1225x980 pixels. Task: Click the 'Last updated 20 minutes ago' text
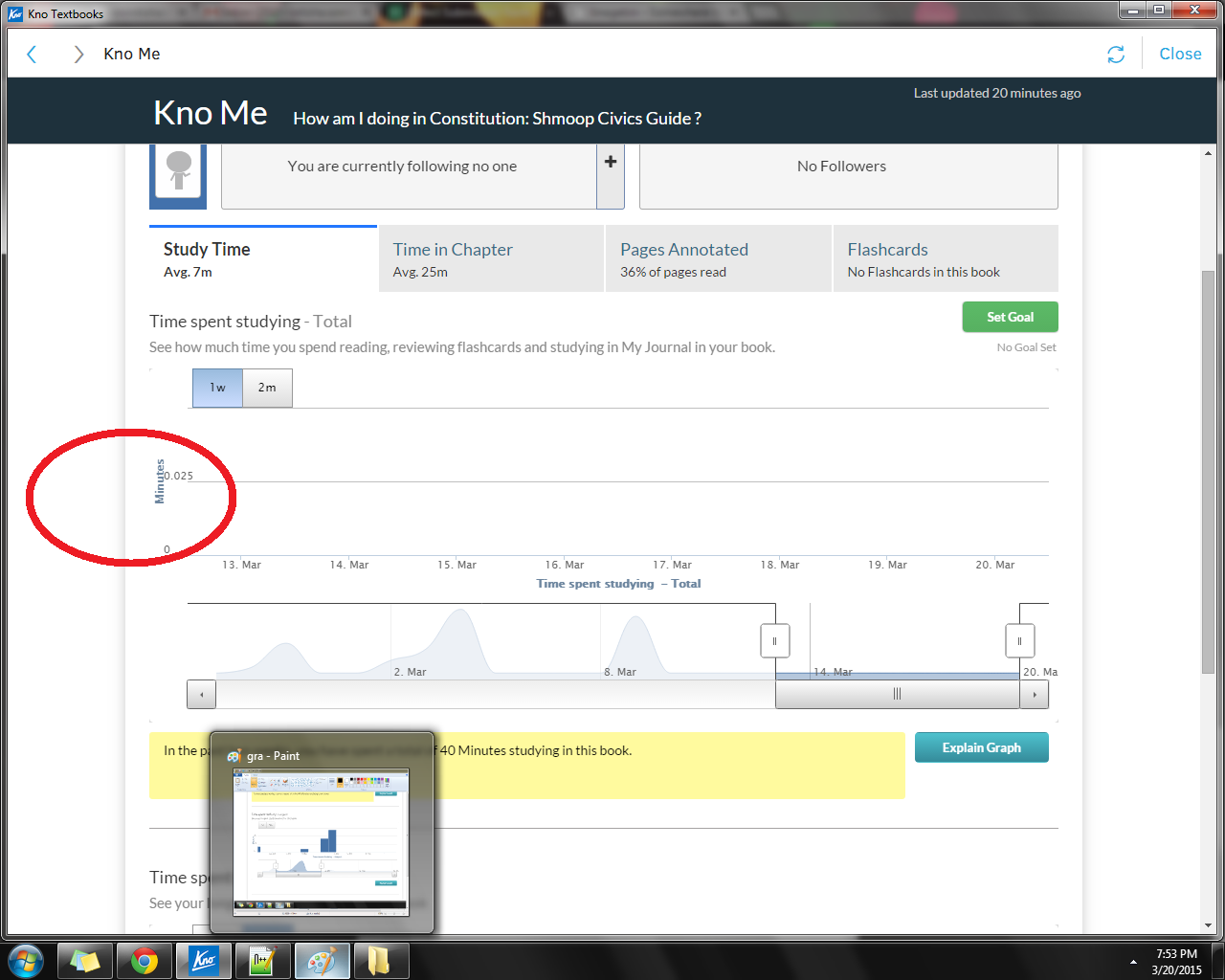pos(997,93)
